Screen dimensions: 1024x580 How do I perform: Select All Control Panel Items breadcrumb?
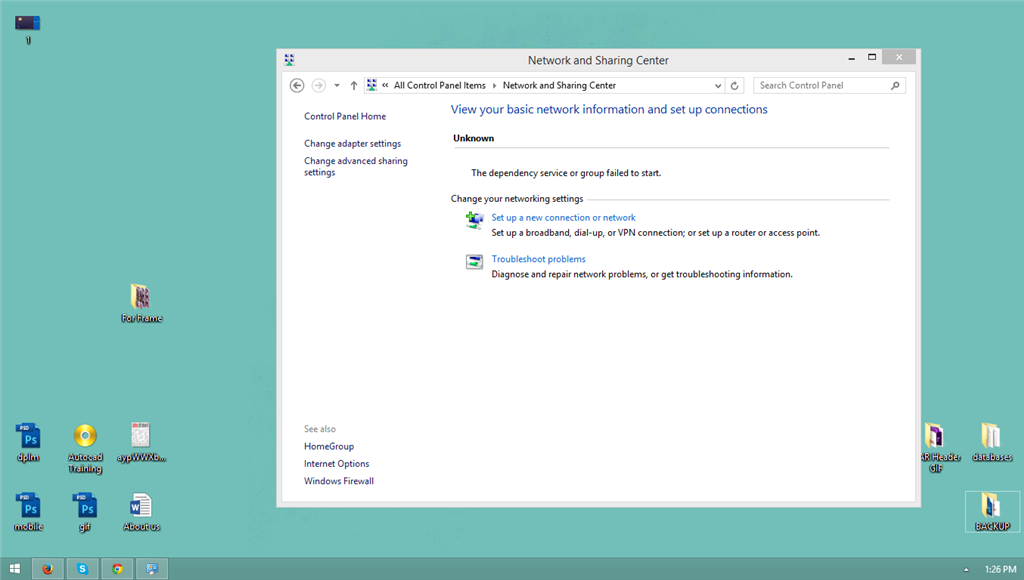(440, 86)
